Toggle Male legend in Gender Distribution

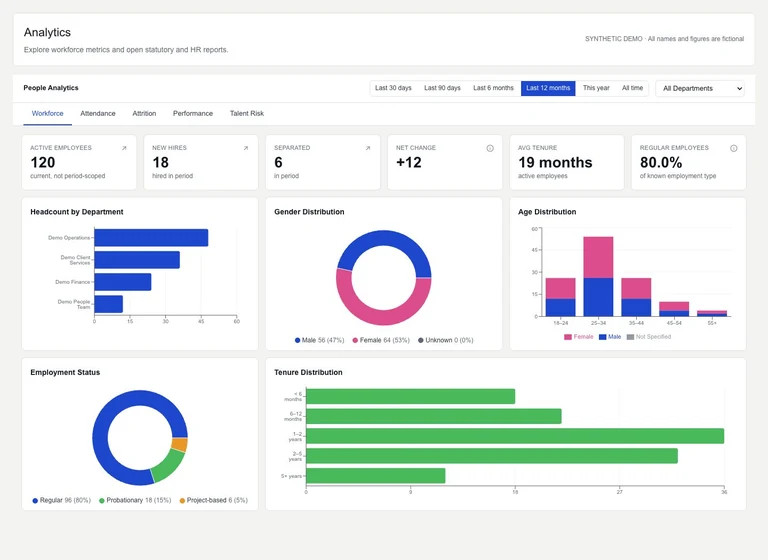pyautogui.click(x=319, y=340)
